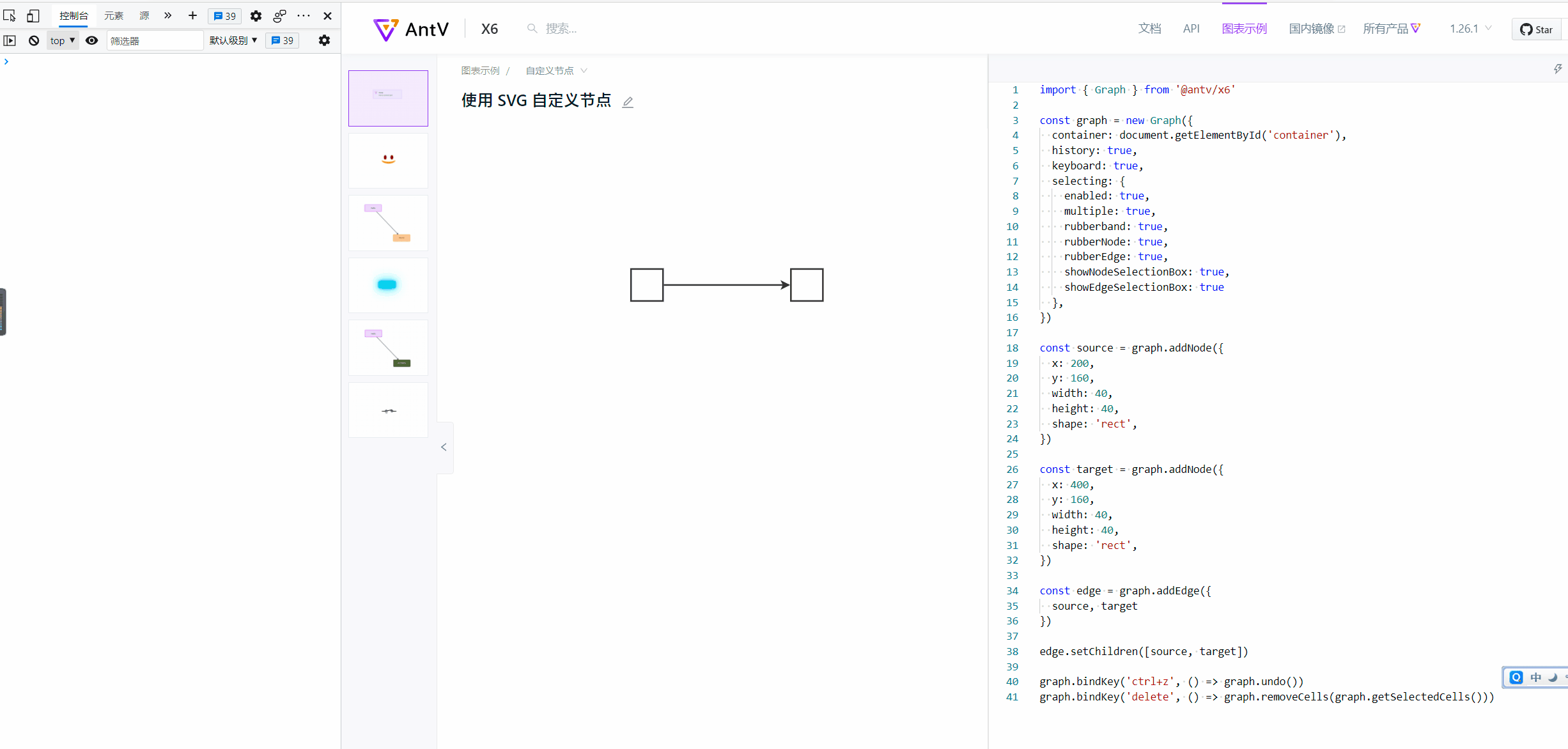Collapse the example thumbnail panel chevron
The height and width of the screenshot is (749, 1568).
pos(444,447)
